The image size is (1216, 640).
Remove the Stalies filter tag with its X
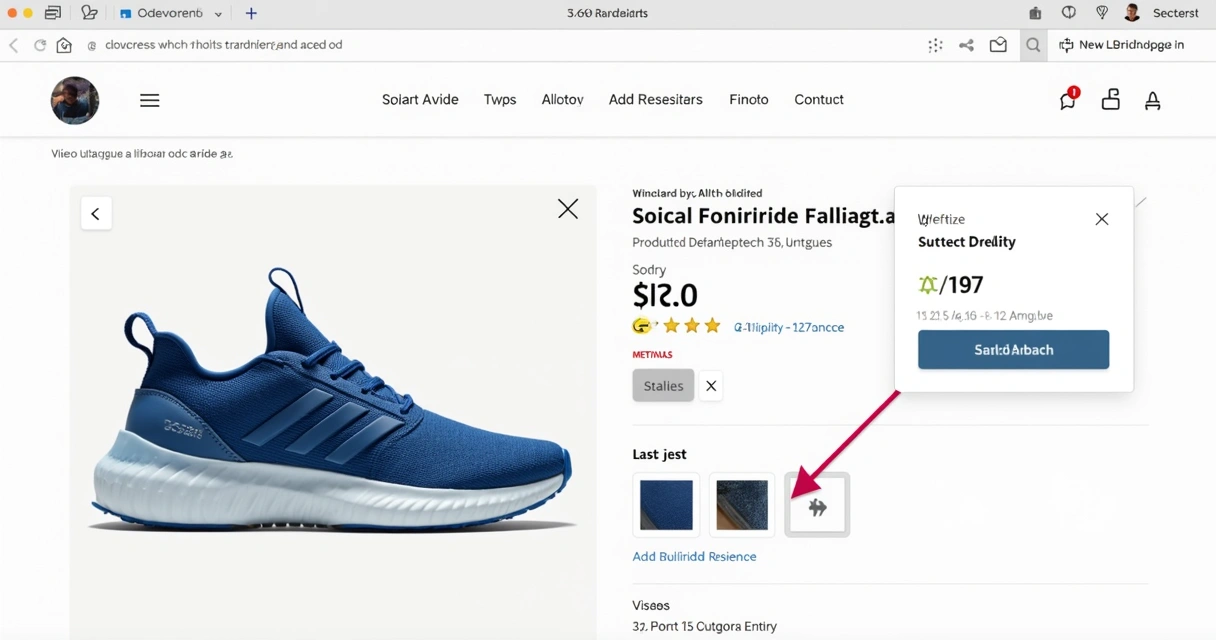pos(710,385)
